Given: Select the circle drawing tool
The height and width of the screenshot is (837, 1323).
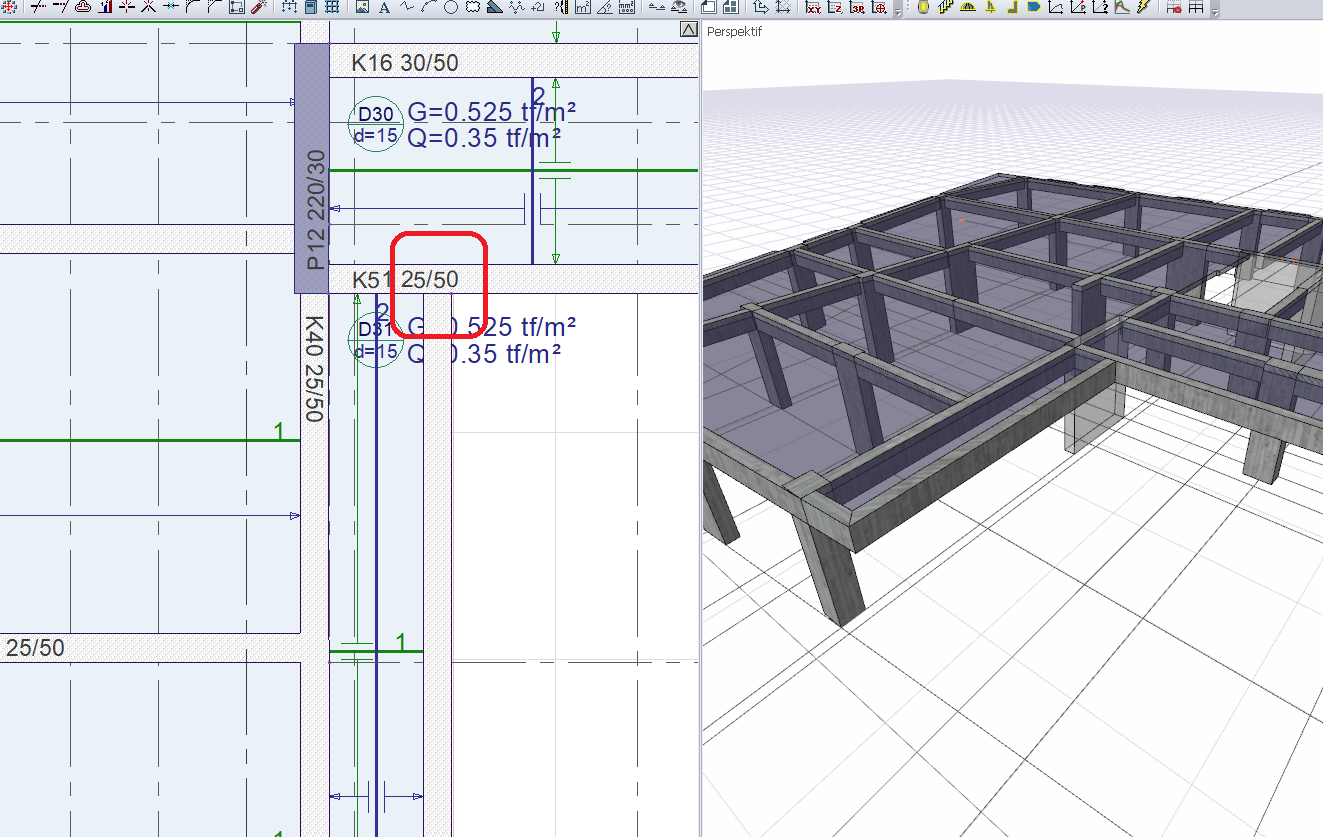Looking at the screenshot, I should coord(451,7).
